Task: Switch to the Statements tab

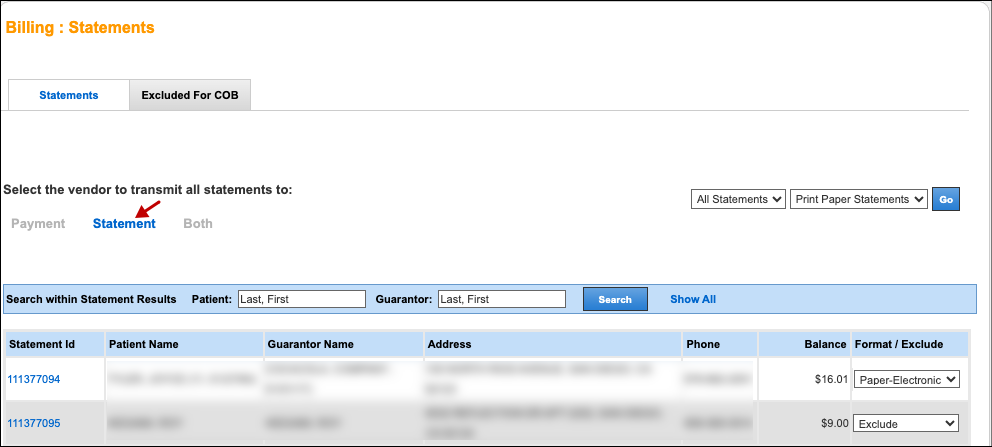Action: tap(68, 95)
